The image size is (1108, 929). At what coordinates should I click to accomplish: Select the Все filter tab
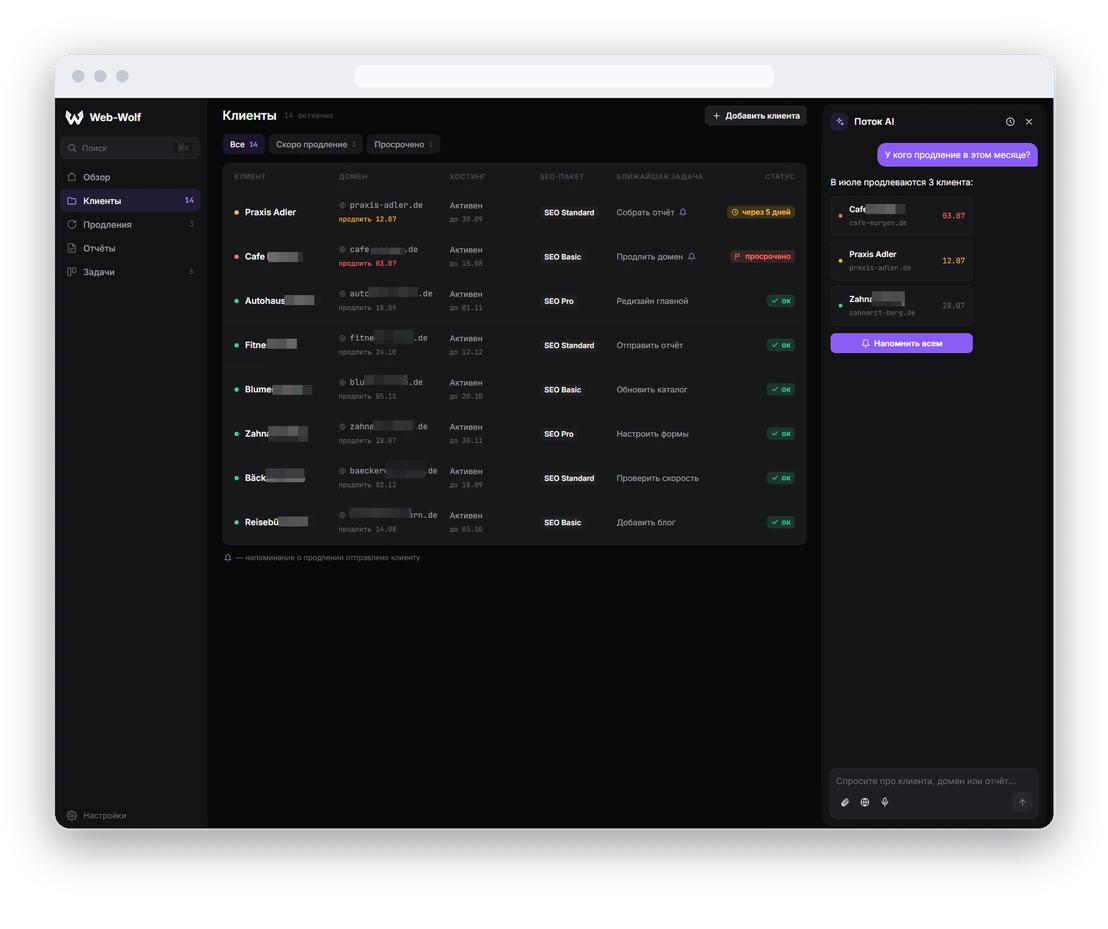coord(243,144)
